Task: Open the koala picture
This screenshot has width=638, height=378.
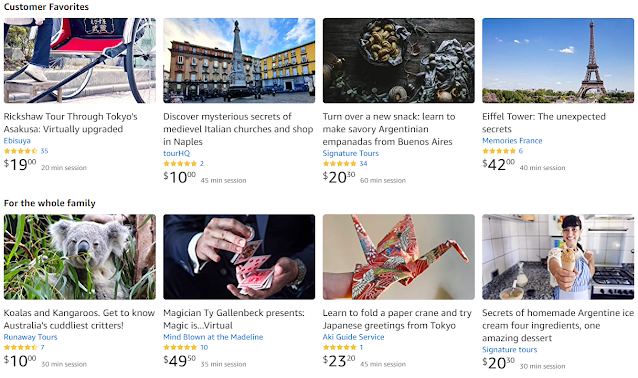Action: click(80, 257)
